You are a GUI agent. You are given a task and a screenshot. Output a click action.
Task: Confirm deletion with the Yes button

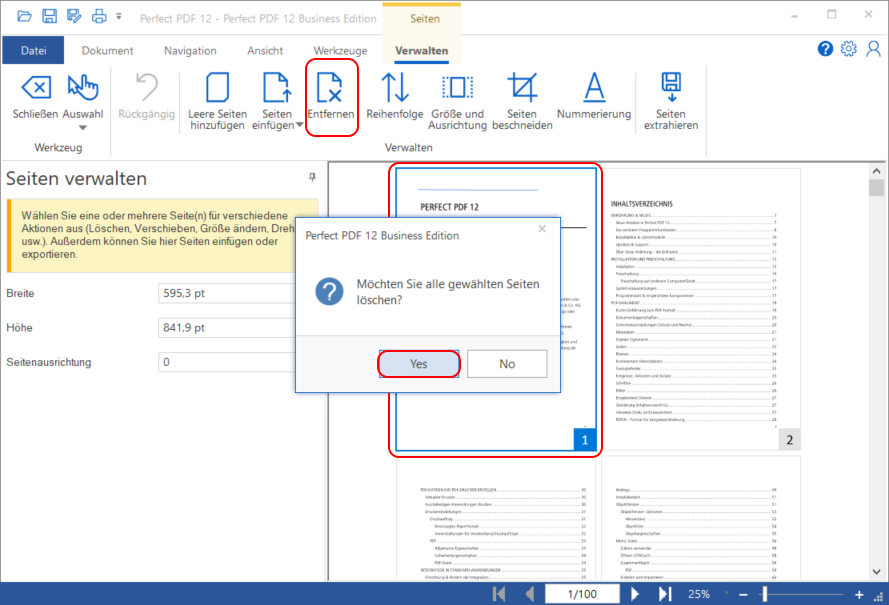(419, 364)
